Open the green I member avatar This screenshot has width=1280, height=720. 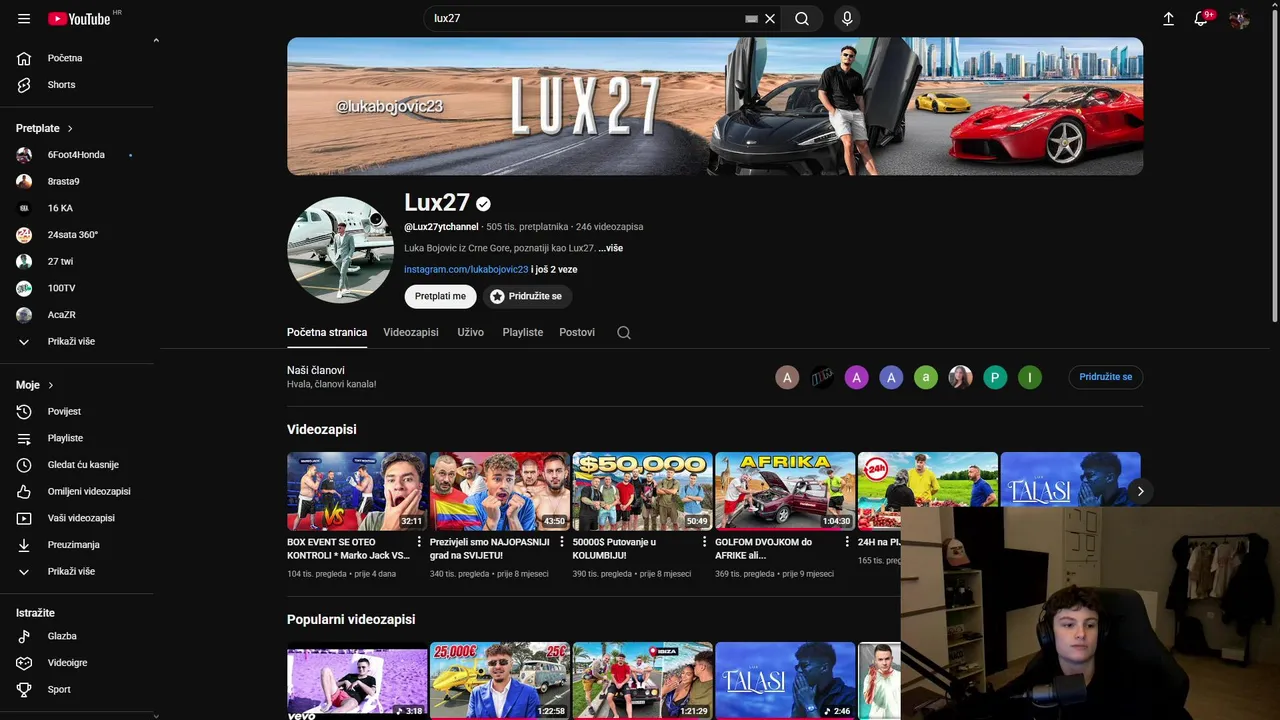(1030, 377)
